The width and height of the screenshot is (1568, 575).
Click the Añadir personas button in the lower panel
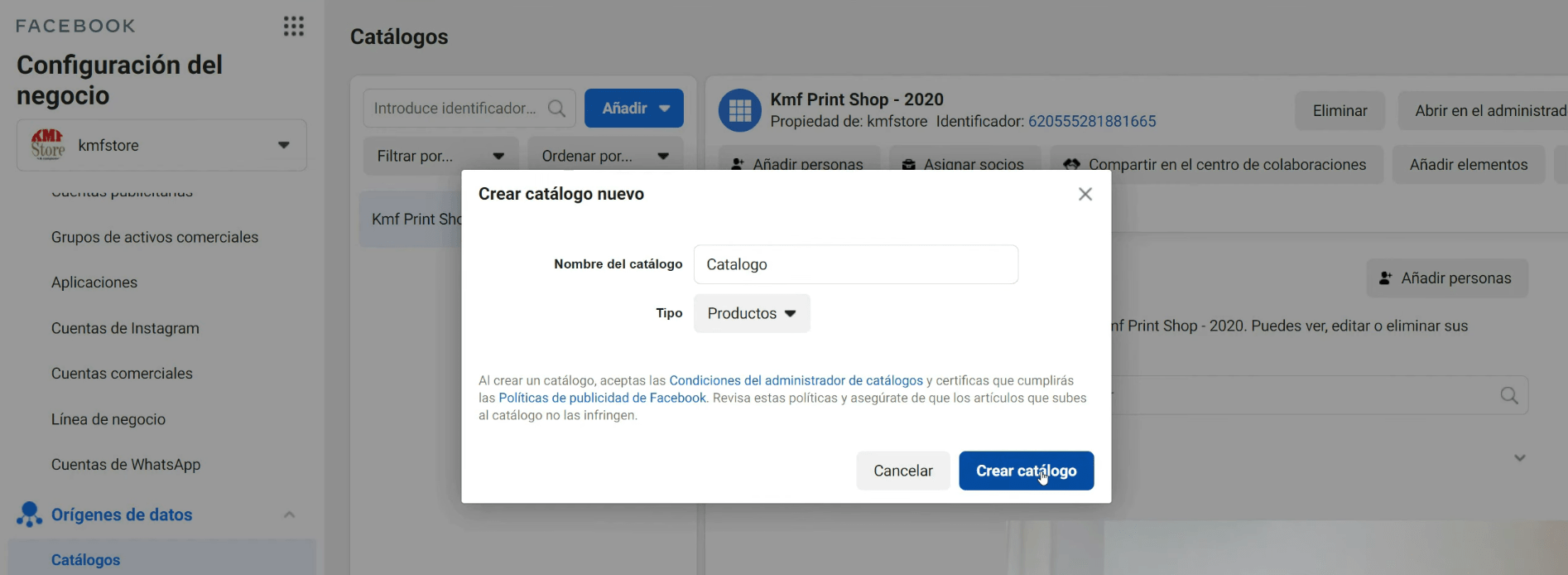click(1447, 278)
